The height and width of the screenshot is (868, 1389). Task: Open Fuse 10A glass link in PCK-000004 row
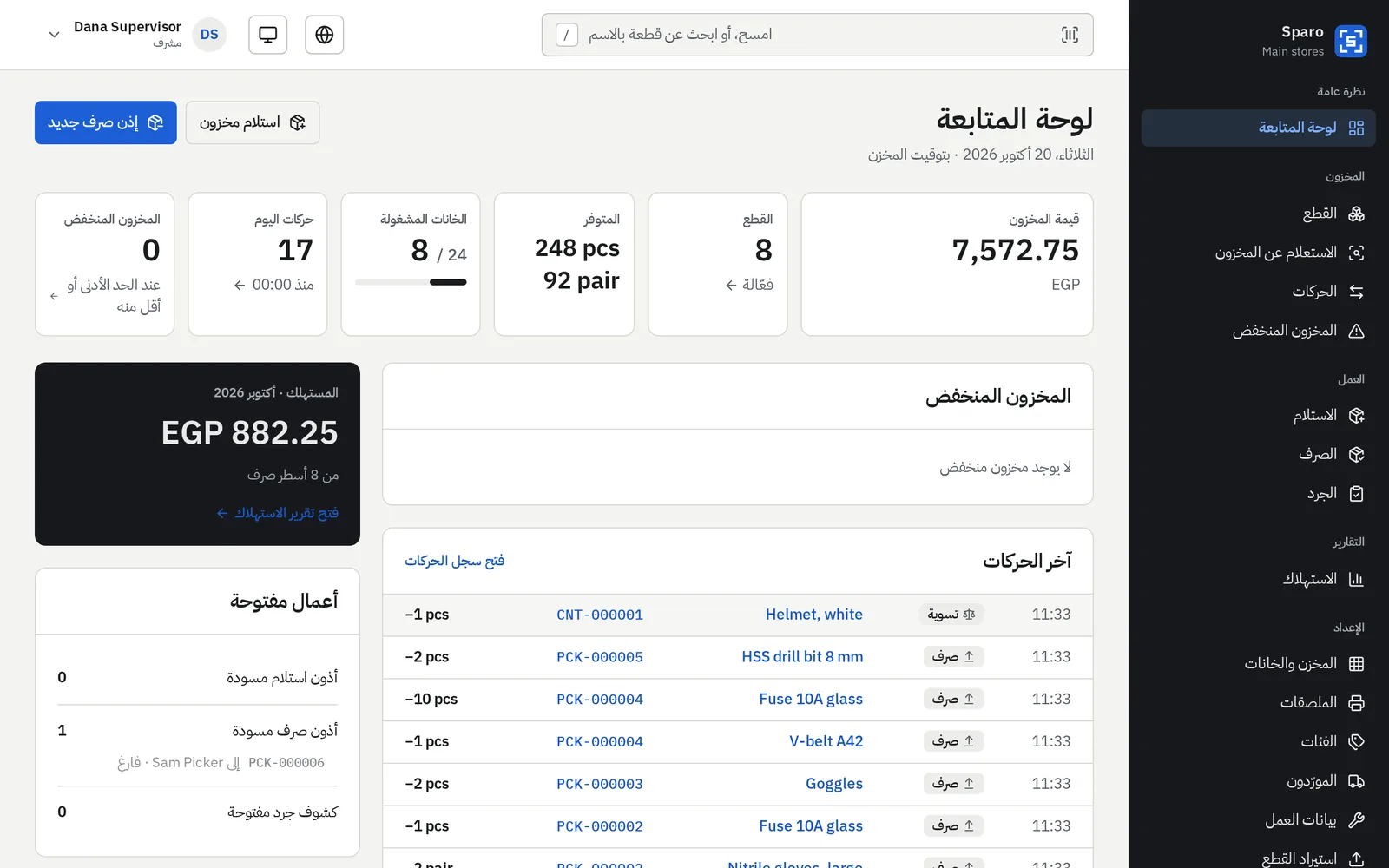tap(810, 700)
